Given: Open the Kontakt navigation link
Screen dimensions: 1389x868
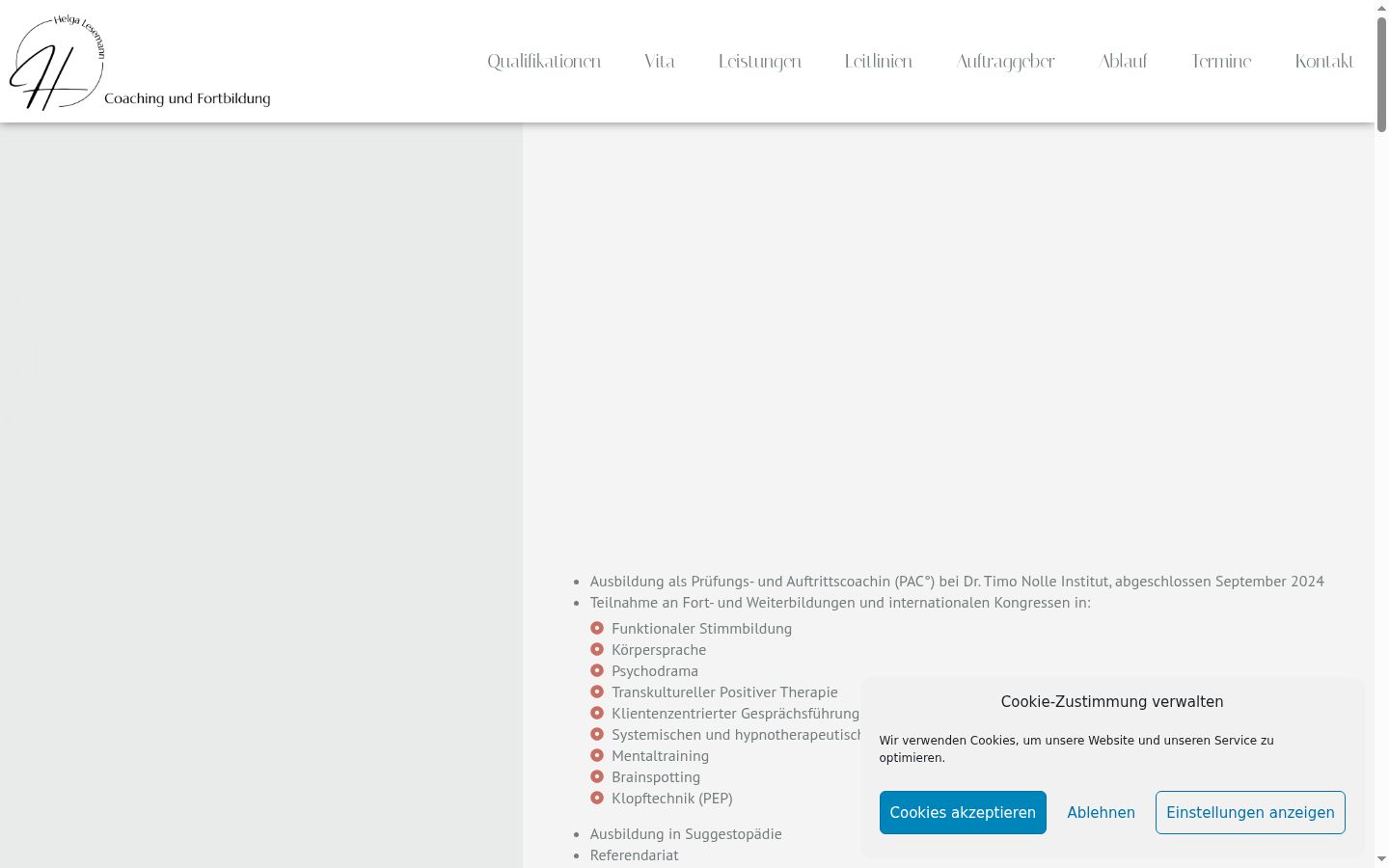Looking at the screenshot, I should [1324, 62].
